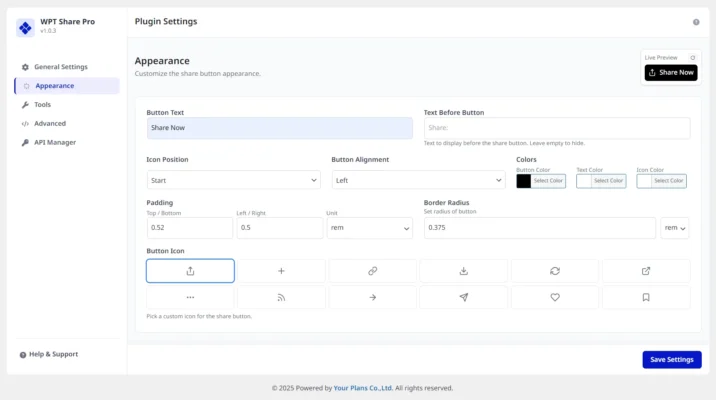
Task: Click the Border Radius value field
Action: (540, 228)
